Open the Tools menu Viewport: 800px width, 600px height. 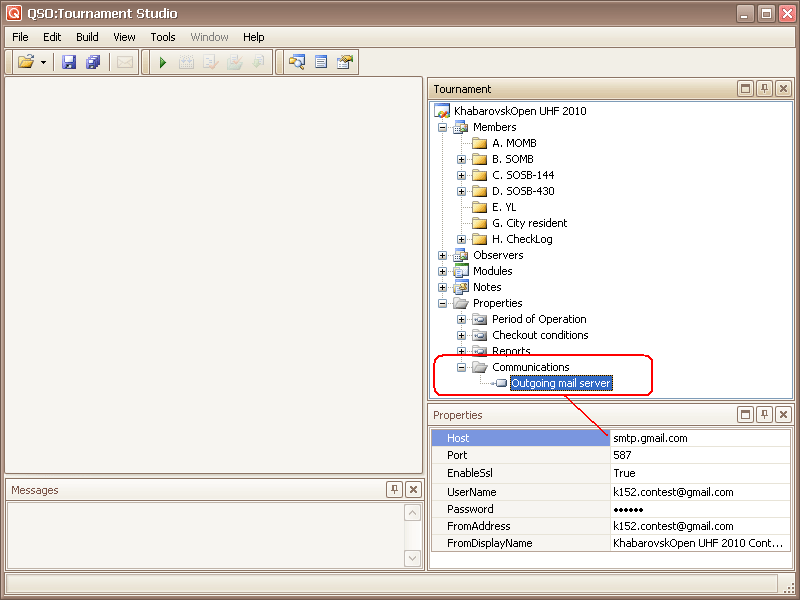tap(162, 37)
